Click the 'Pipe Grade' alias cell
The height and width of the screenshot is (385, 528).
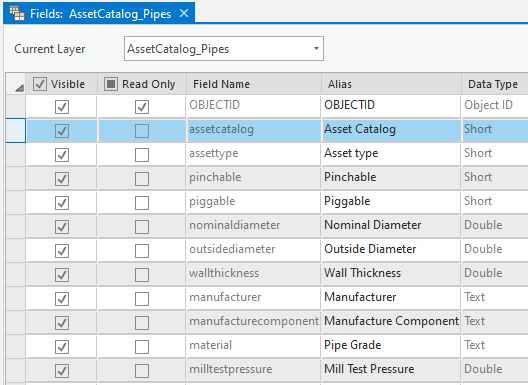391,346
